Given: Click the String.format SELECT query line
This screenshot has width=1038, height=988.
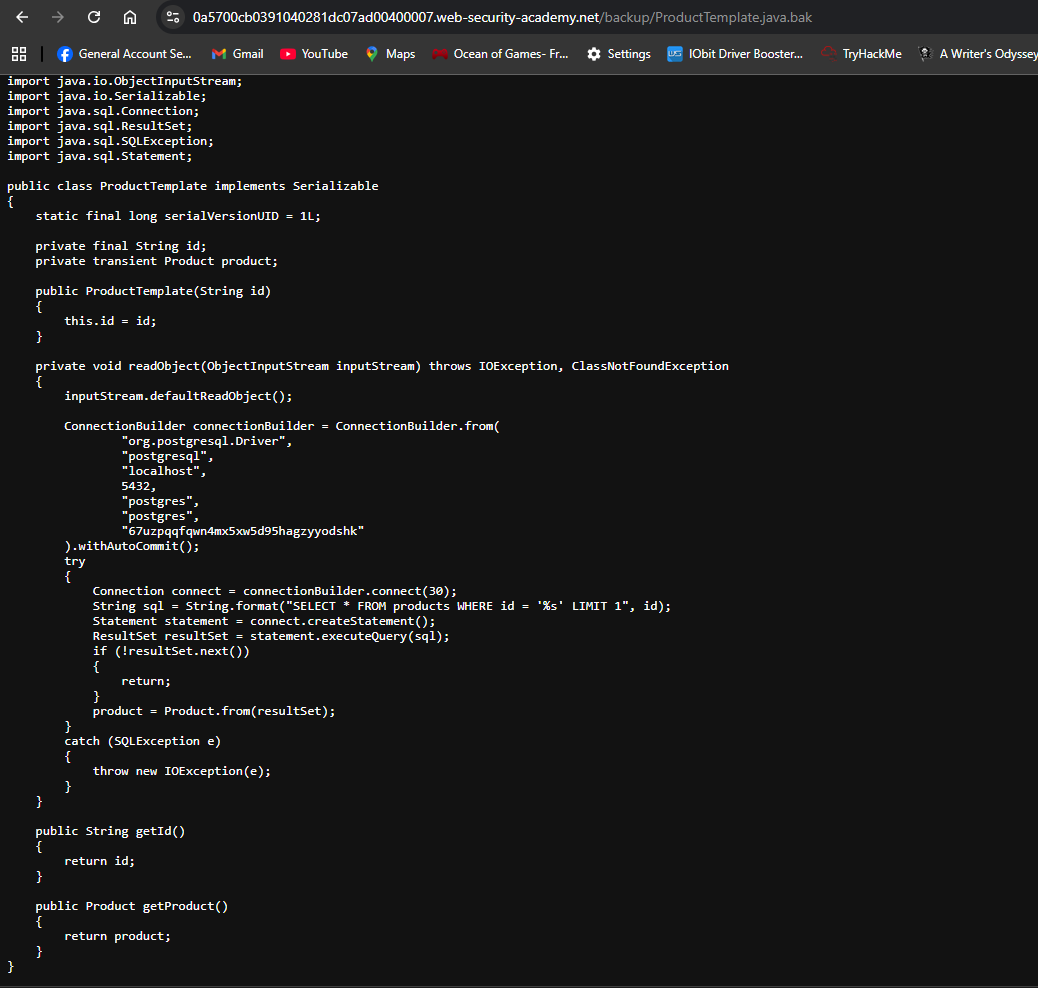Looking at the screenshot, I should tap(382, 606).
